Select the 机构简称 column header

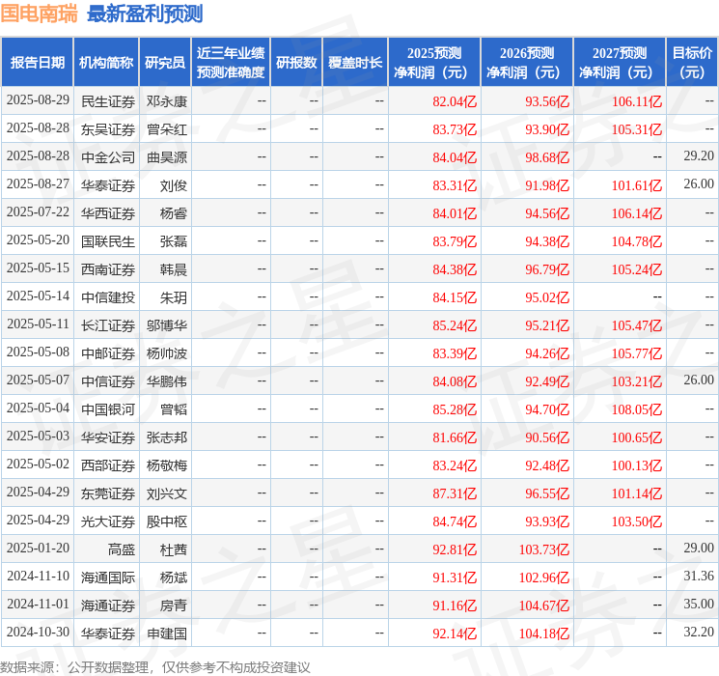(106, 62)
